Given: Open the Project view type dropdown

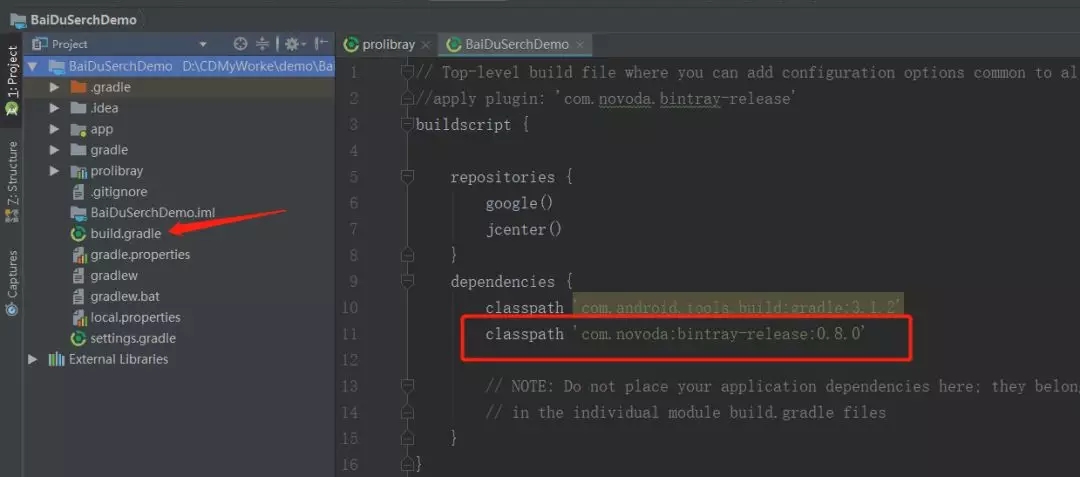Looking at the screenshot, I should [202, 45].
